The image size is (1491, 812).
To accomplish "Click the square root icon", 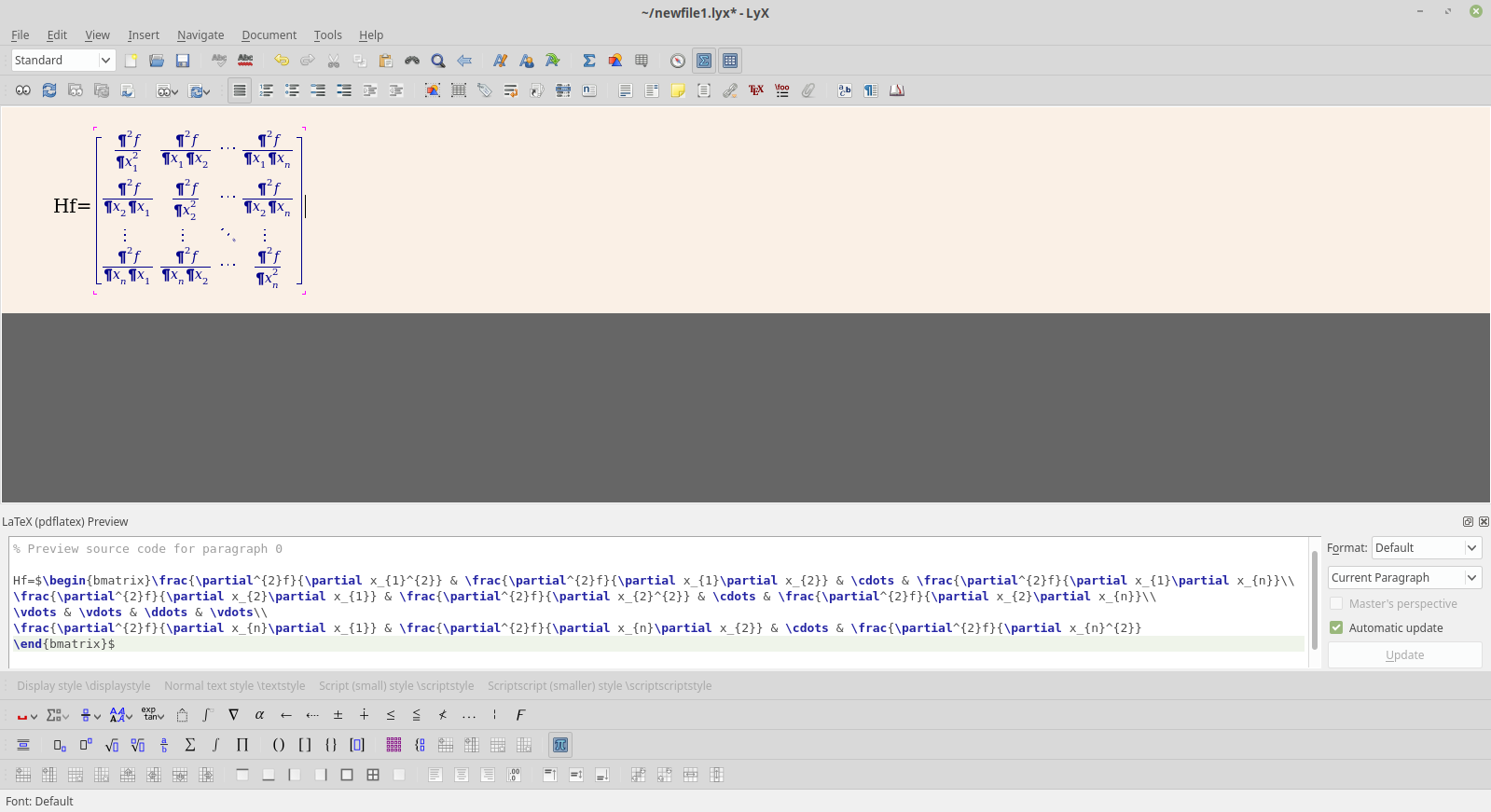I will coord(112,745).
